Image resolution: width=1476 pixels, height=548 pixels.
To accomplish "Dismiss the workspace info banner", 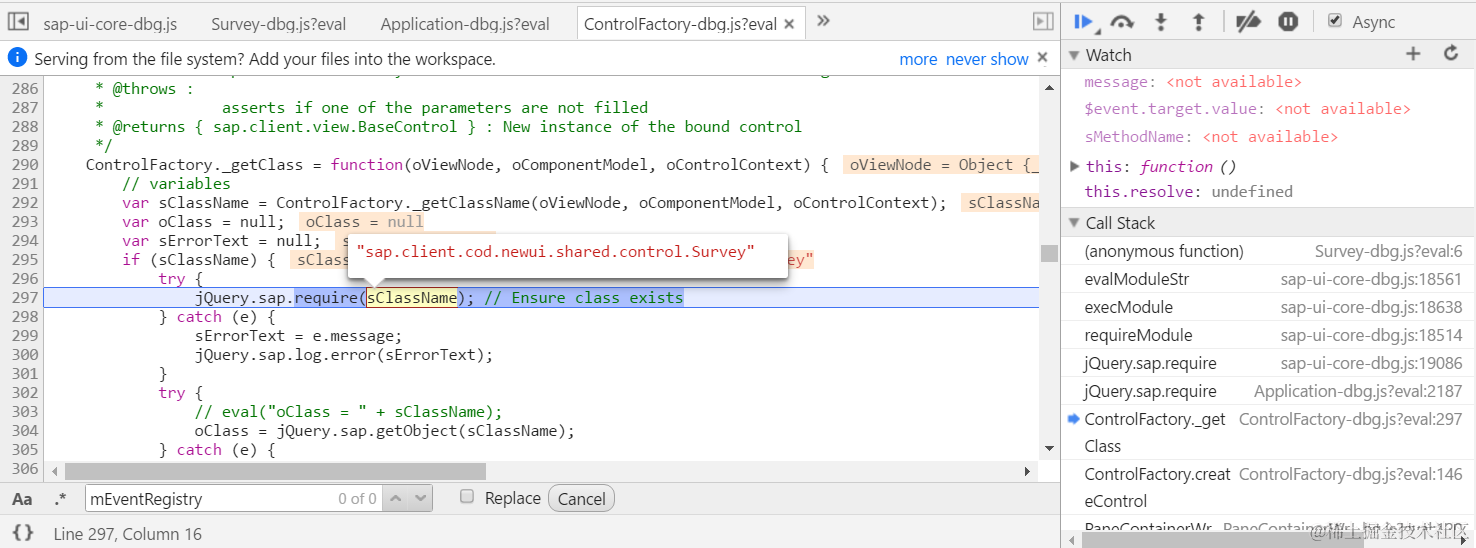I will 1043,58.
